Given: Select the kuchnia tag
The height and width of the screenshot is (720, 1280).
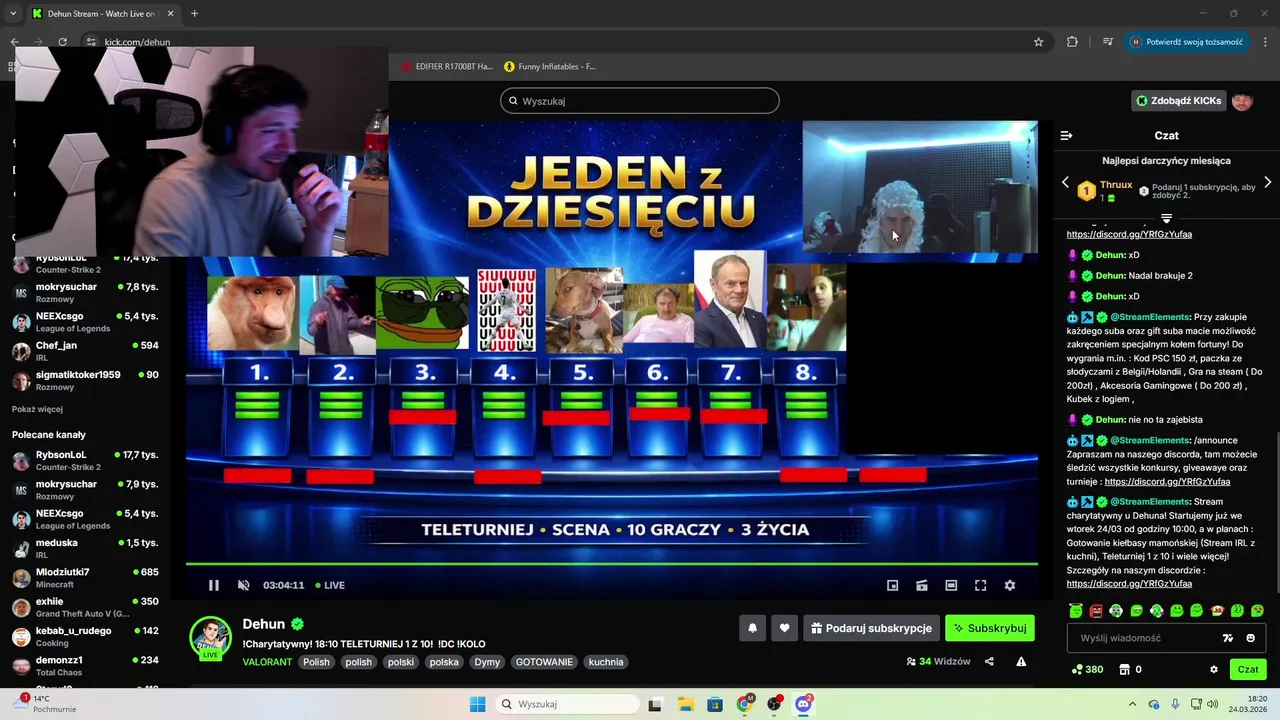Looking at the screenshot, I should [606, 662].
